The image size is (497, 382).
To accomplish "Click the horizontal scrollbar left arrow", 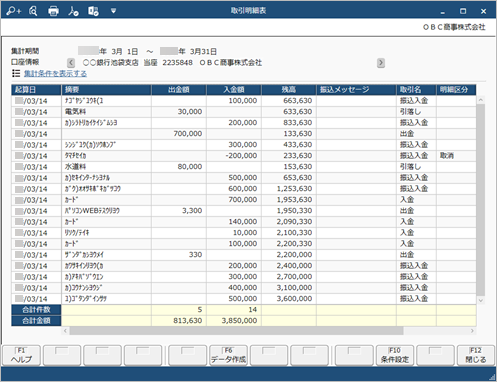I will point(65,331).
